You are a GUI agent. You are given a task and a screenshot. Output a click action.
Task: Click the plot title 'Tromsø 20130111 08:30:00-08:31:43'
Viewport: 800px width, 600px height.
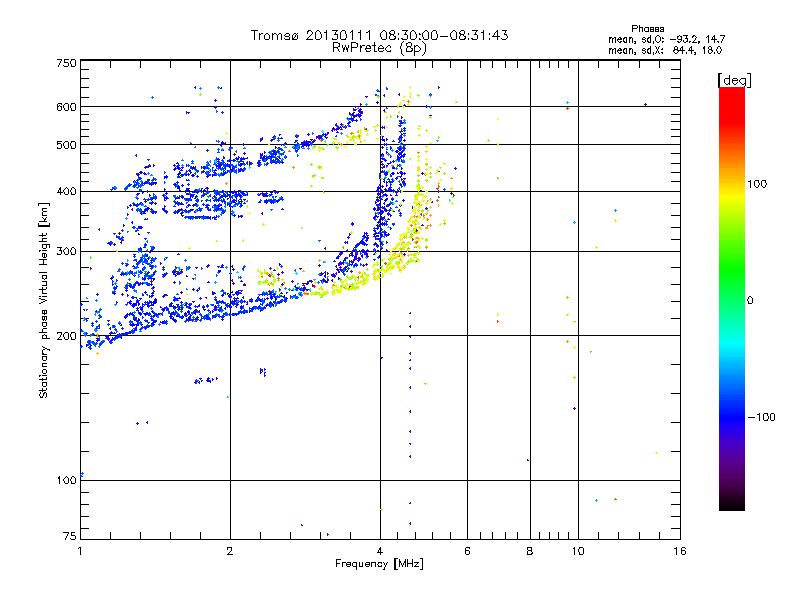pyautogui.click(x=379, y=35)
